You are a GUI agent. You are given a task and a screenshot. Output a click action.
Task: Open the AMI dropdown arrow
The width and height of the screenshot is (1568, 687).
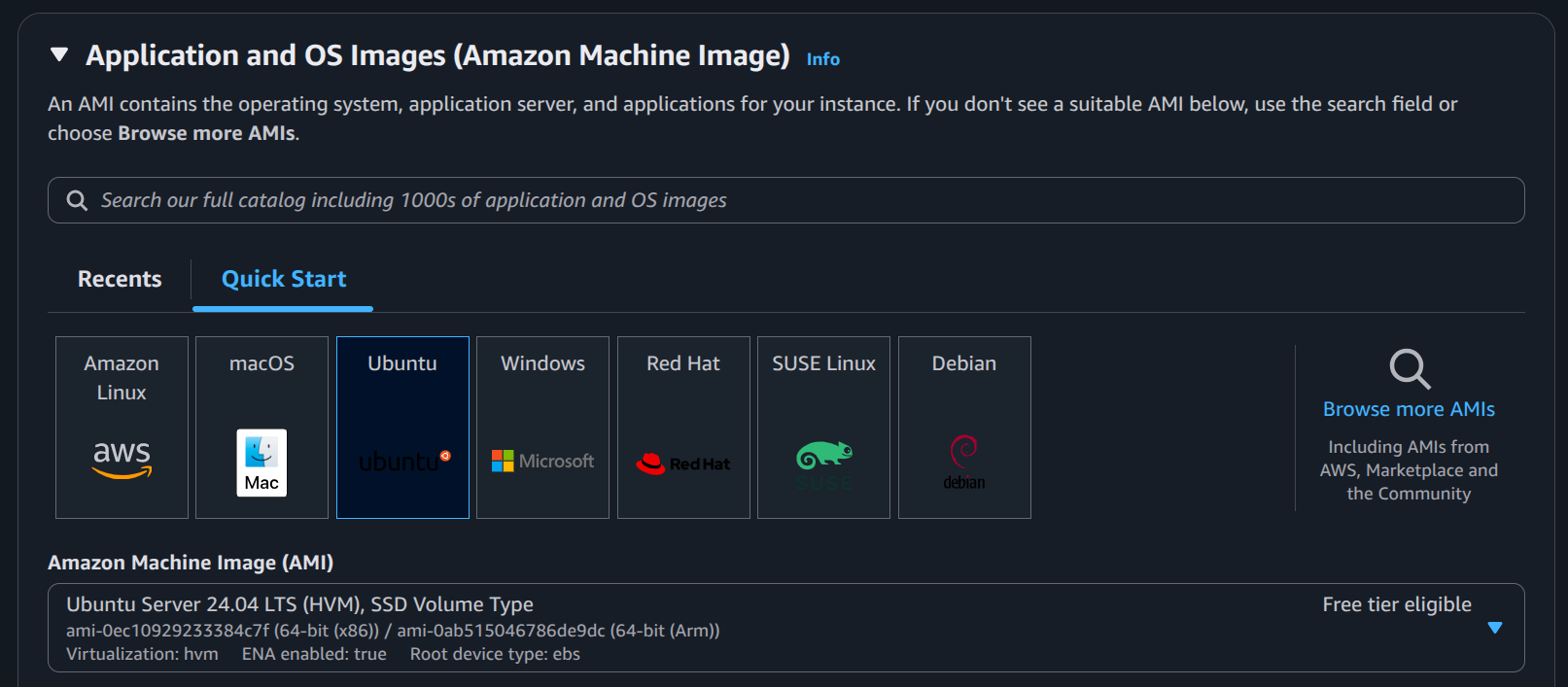tap(1494, 628)
